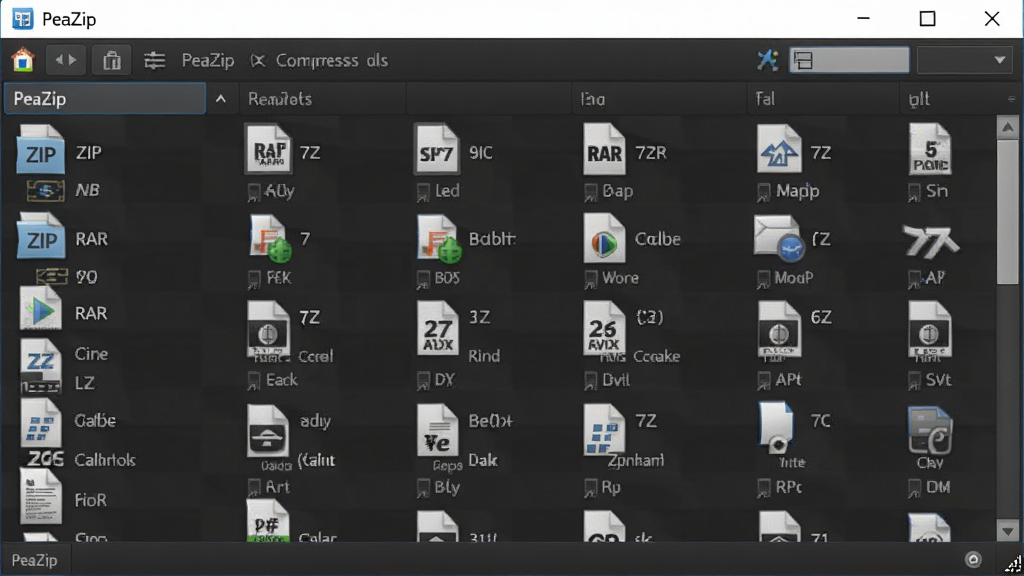Select the ZIP icon labeled ZIP in sidebar
Screen dimensions: 1024x576
click(40, 150)
